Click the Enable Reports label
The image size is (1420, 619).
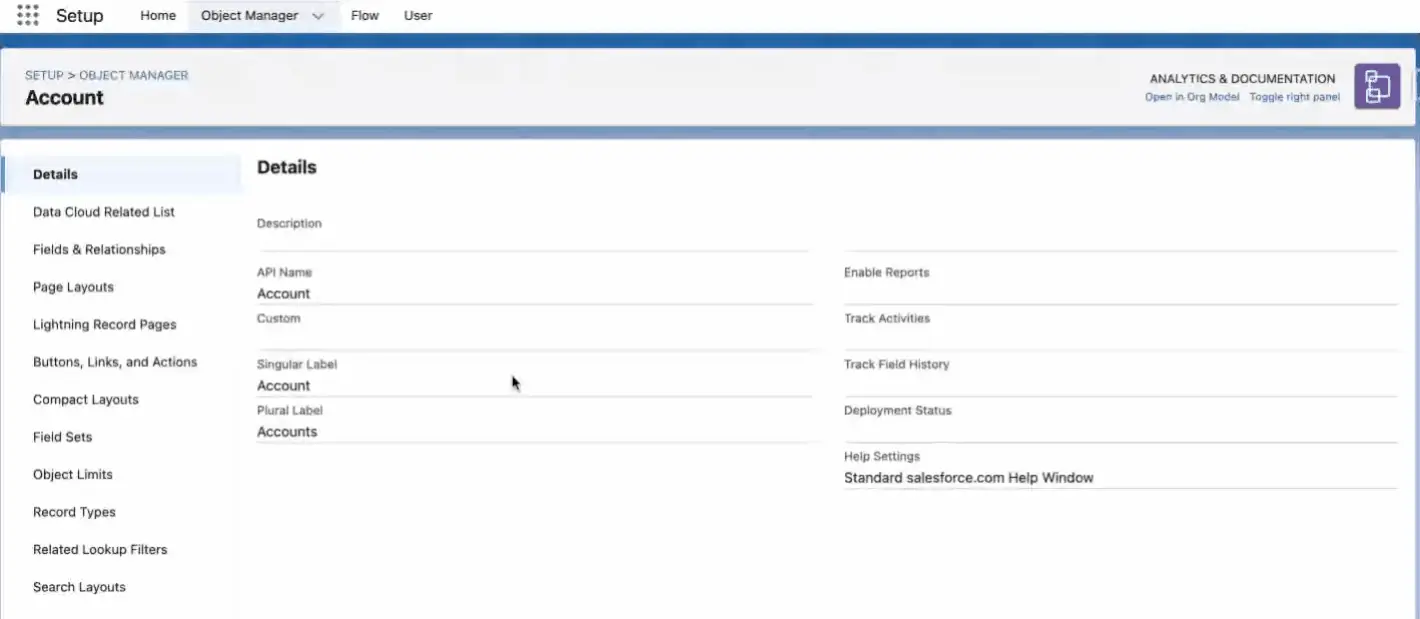click(x=887, y=272)
